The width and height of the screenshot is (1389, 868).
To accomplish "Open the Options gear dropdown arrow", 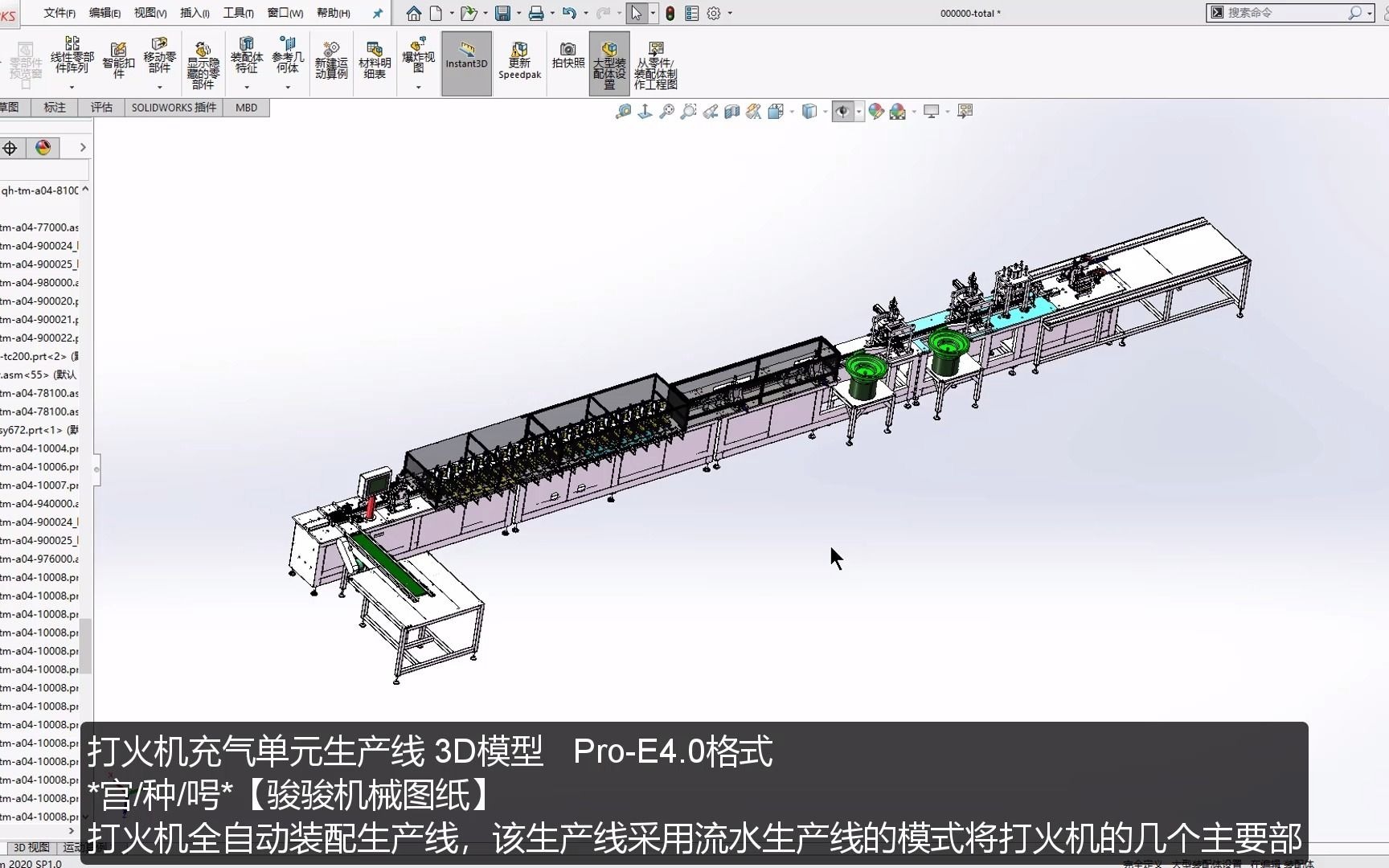I will click(730, 13).
